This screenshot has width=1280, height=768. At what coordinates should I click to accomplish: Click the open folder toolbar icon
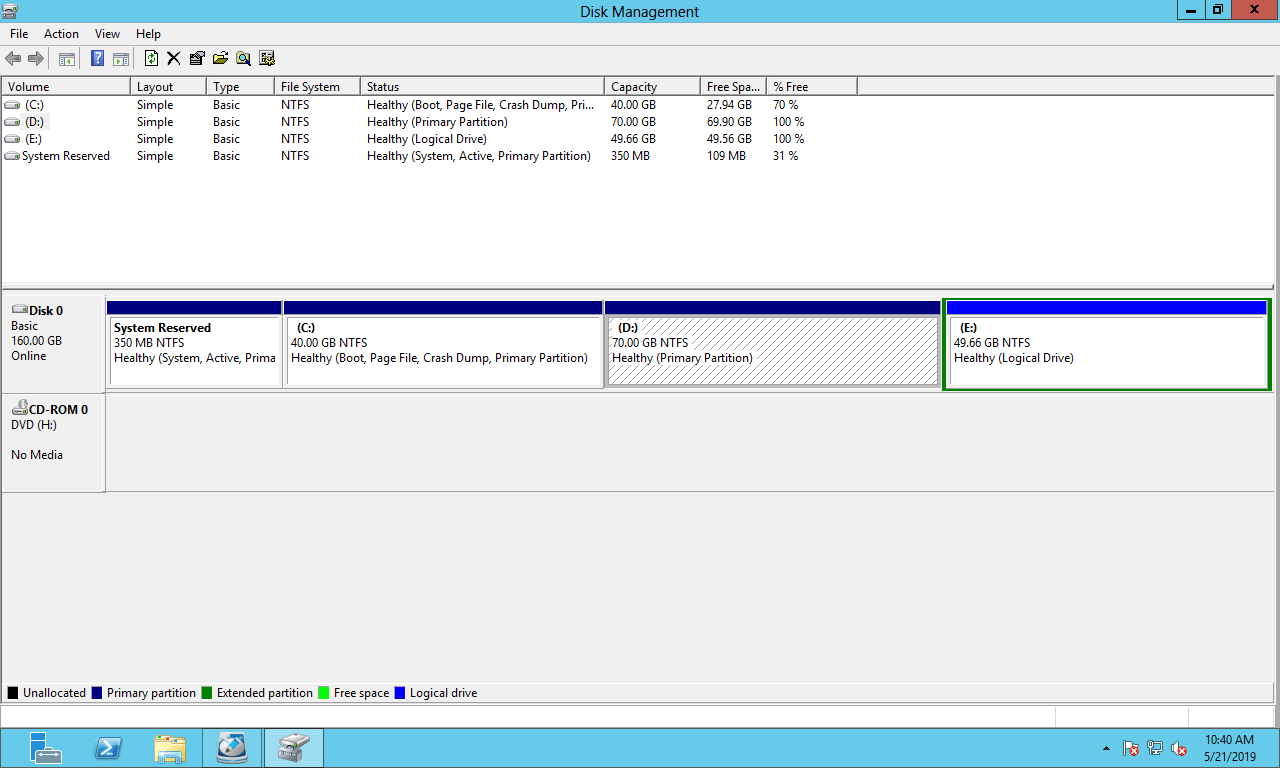click(220, 59)
